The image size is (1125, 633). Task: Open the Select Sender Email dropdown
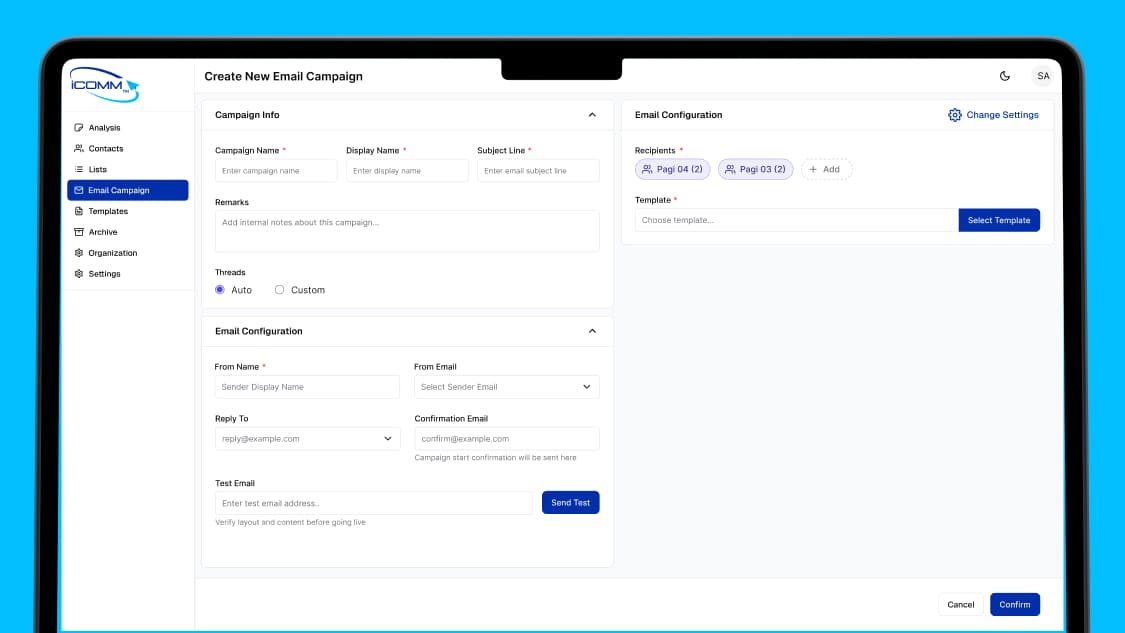click(x=507, y=387)
